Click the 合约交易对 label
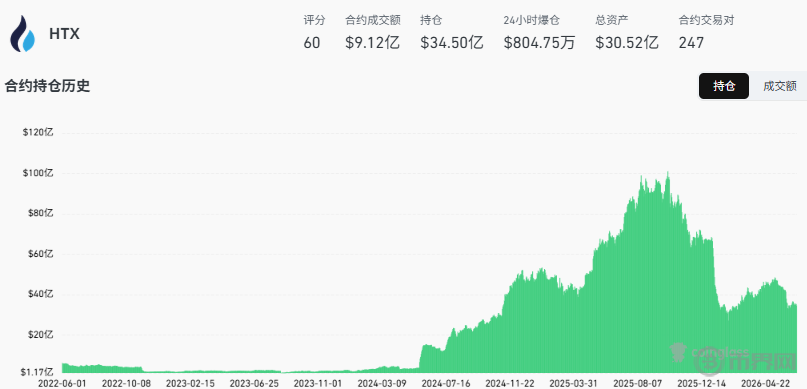This screenshot has height=389, width=807. (706, 21)
